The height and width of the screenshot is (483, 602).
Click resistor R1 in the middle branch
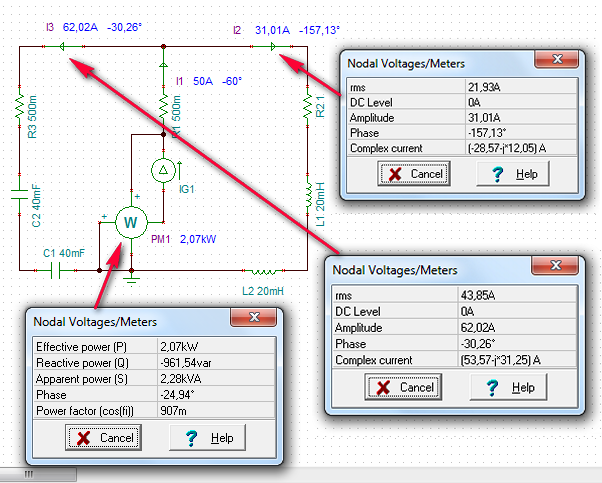[163, 107]
